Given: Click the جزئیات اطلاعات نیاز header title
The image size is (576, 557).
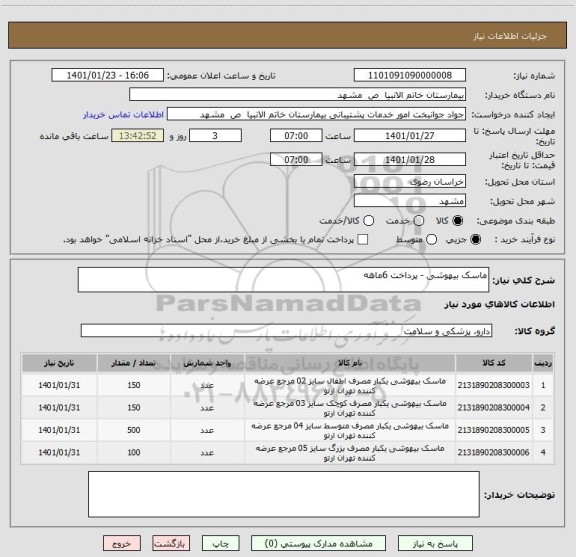Looking at the screenshot, I should point(510,36).
